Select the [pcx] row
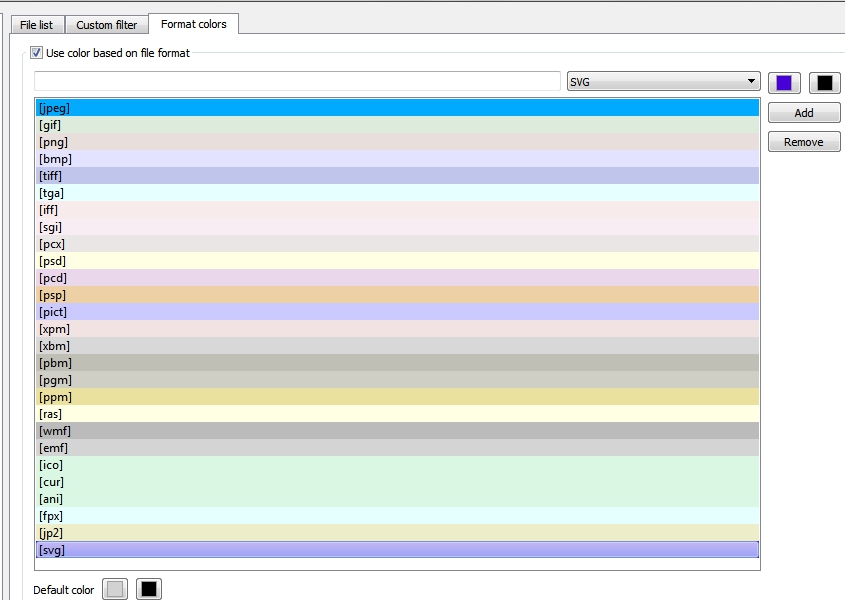This screenshot has height=600, width=845. point(397,244)
